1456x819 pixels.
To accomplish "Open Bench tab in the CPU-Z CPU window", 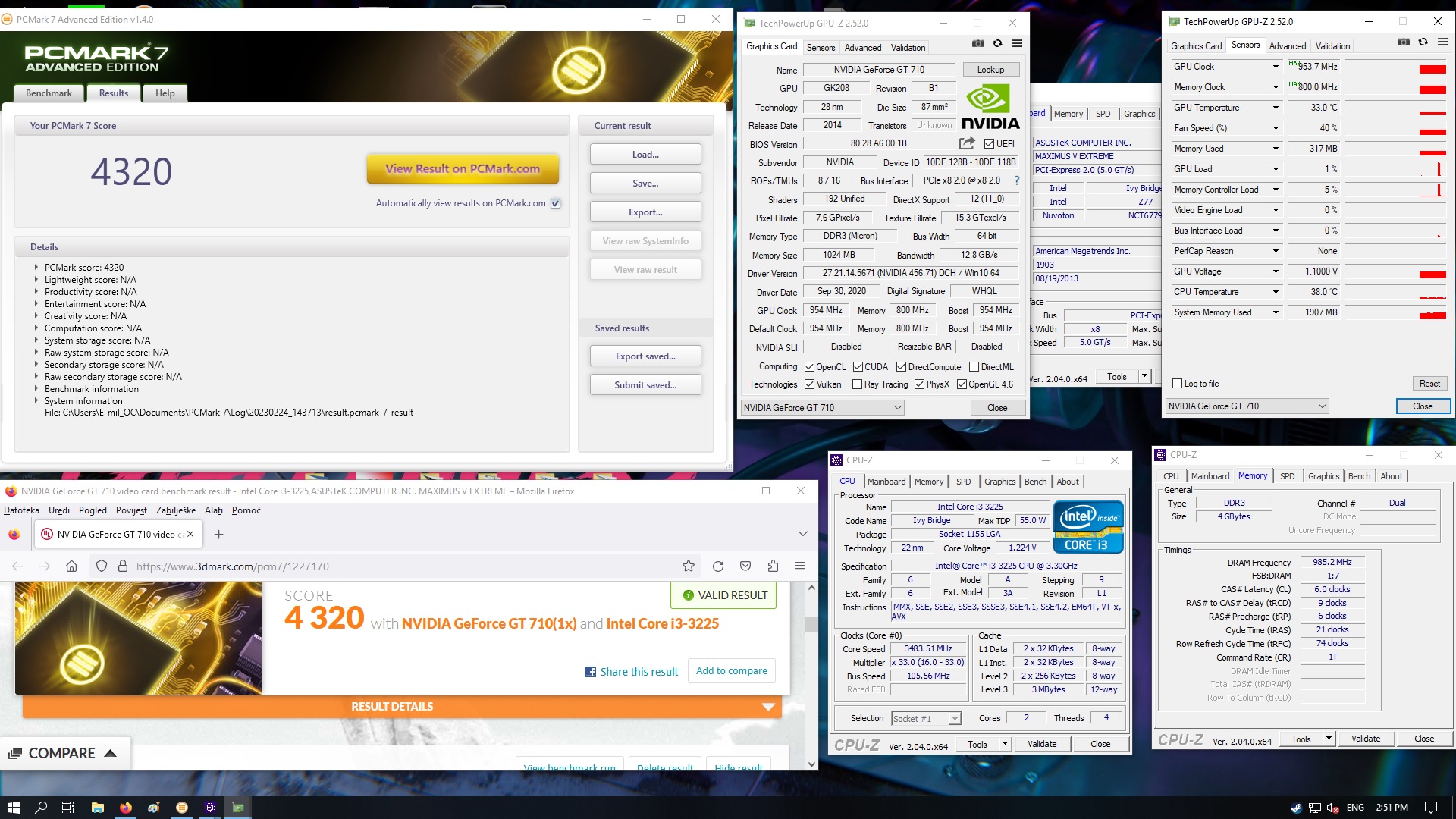I will [x=1035, y=482].
